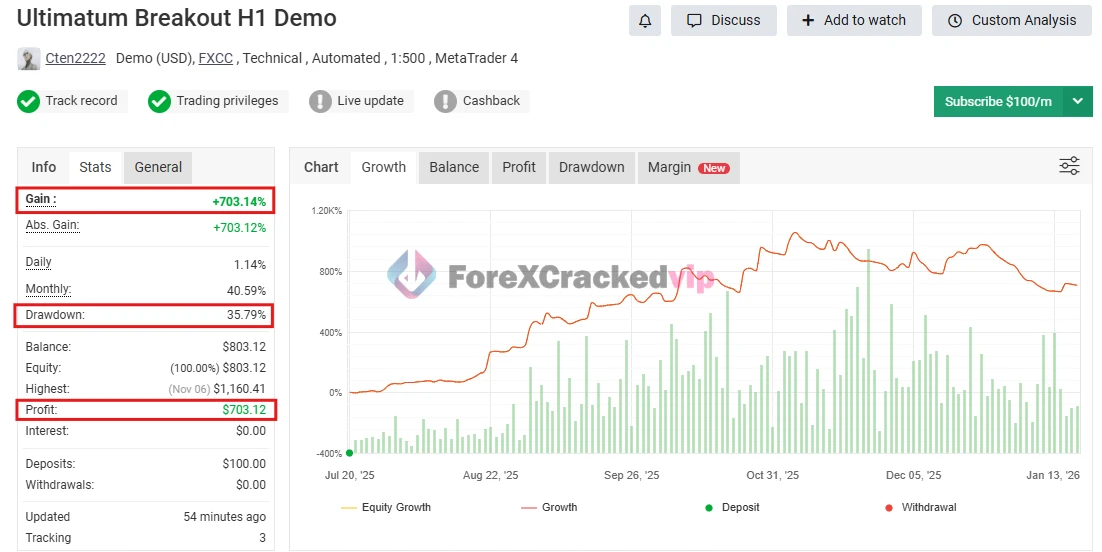Click the Live update warning icon

click(320, 101)
